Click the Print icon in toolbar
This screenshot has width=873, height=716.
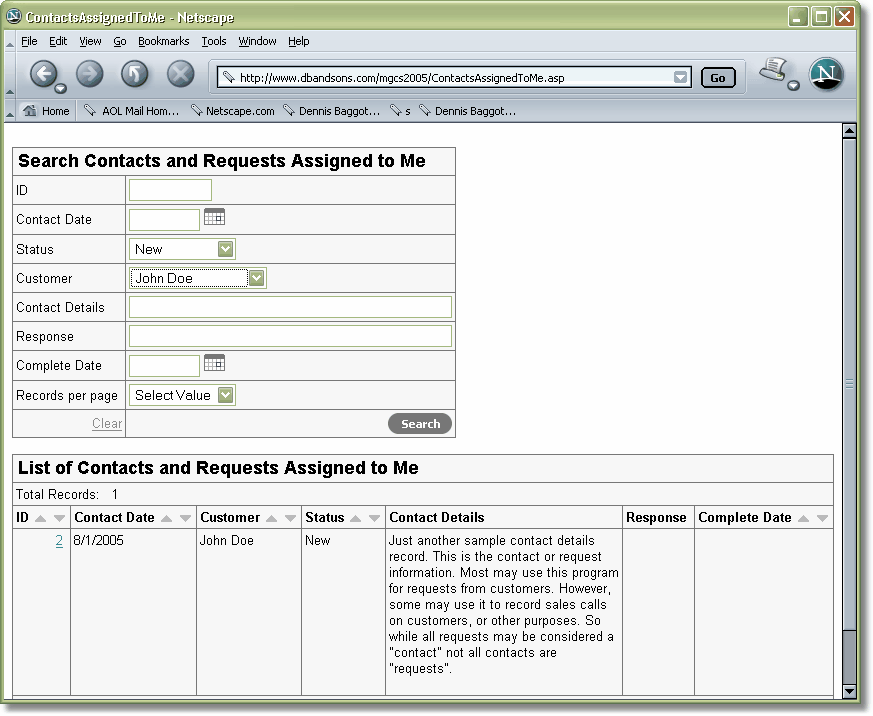click(774, 70)
